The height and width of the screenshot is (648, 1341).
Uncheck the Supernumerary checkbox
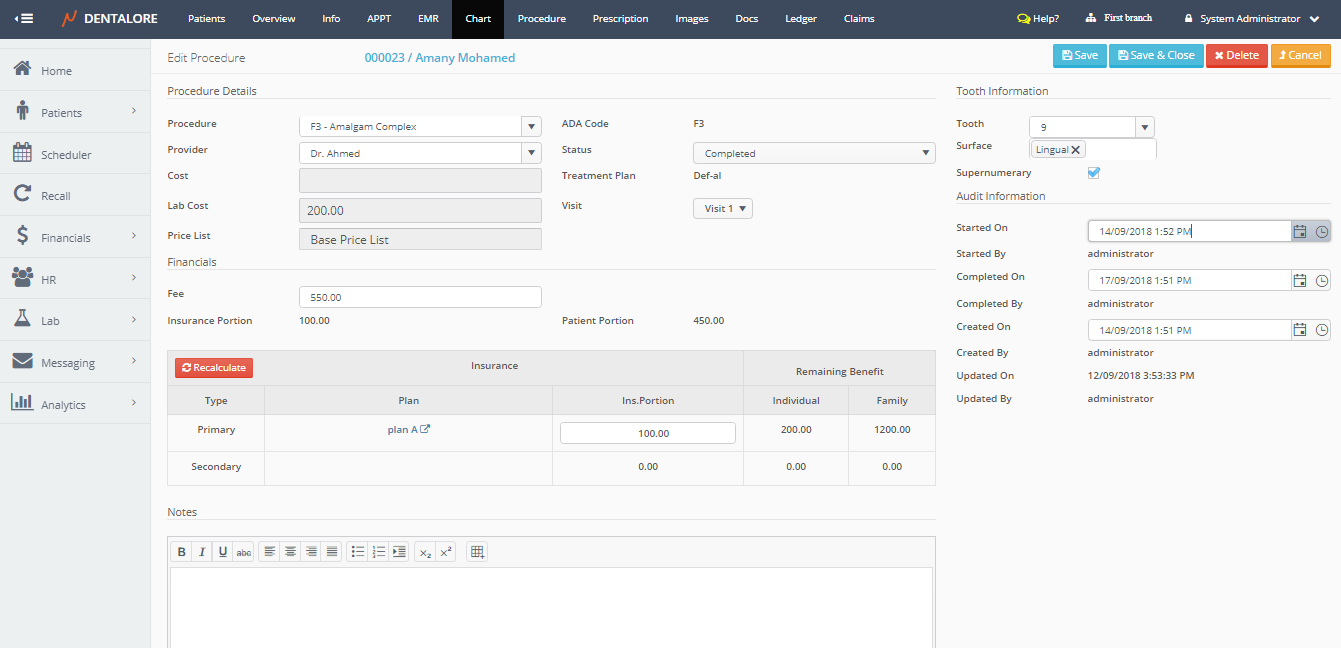coord(1094,173)
